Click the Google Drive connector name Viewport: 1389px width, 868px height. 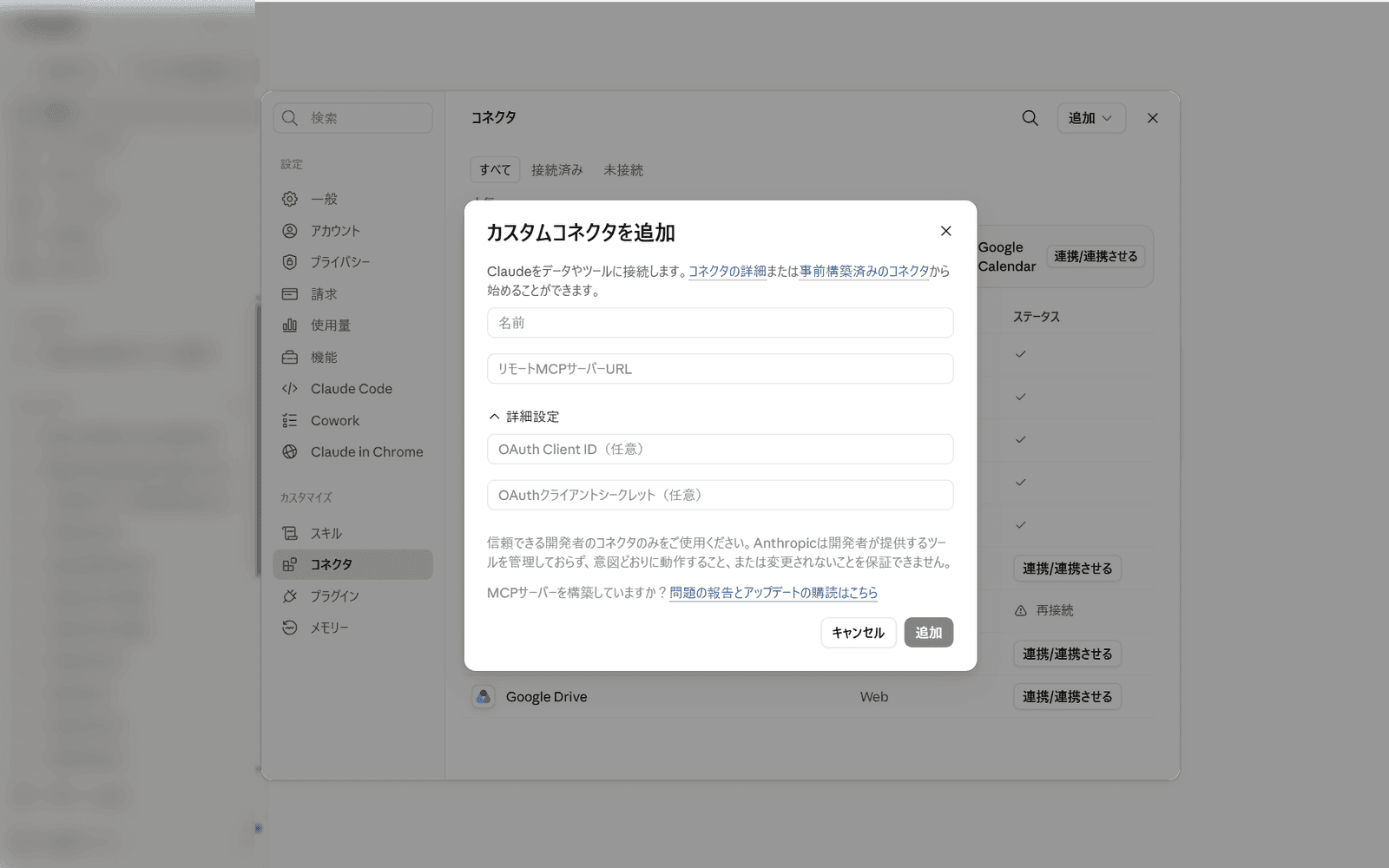coord(547,697)
